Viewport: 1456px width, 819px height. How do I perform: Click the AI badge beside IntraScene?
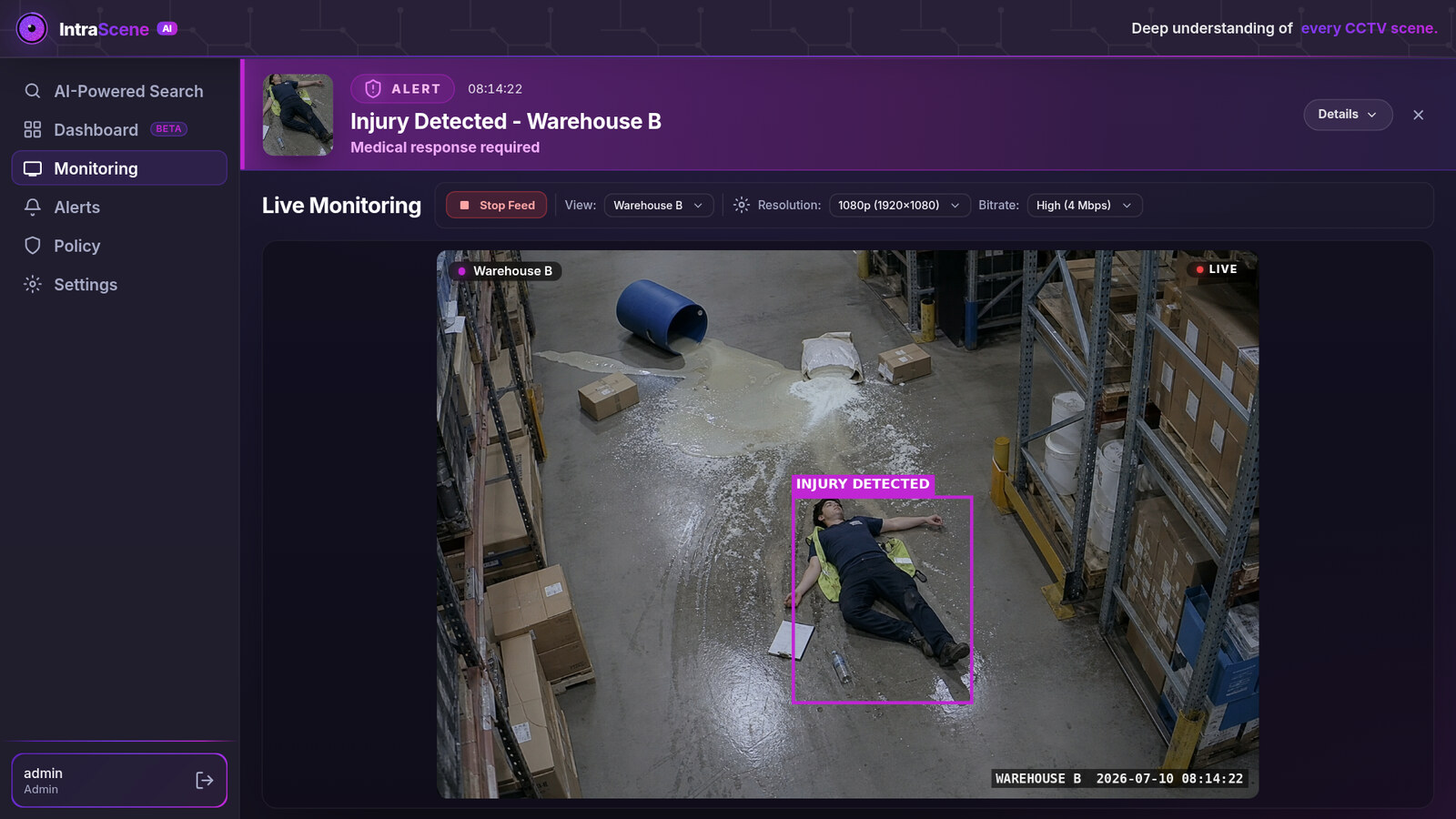point(167,28)
